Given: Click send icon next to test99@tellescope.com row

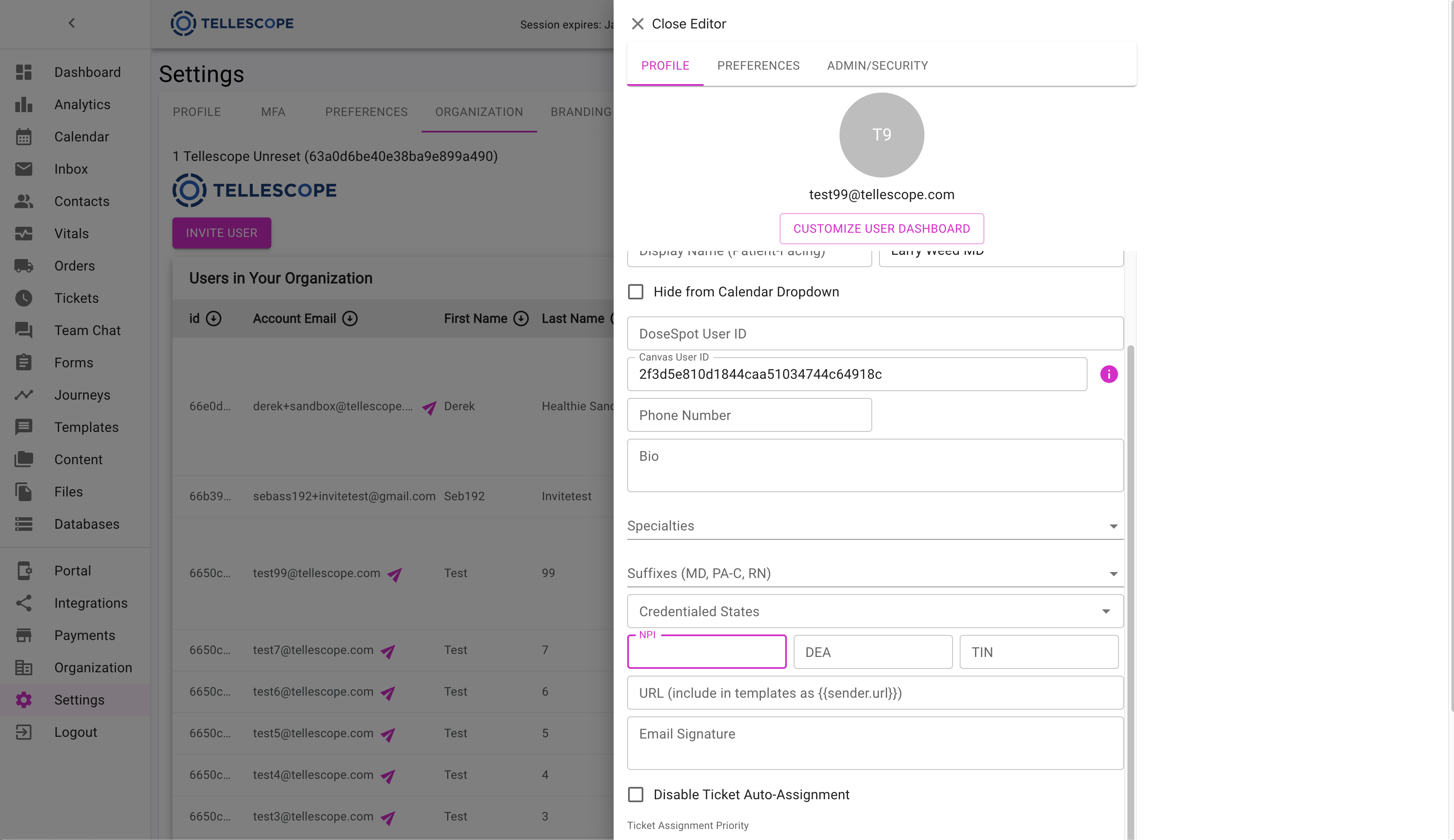Looking at the screenshot, I should click(x=394, y=575).
